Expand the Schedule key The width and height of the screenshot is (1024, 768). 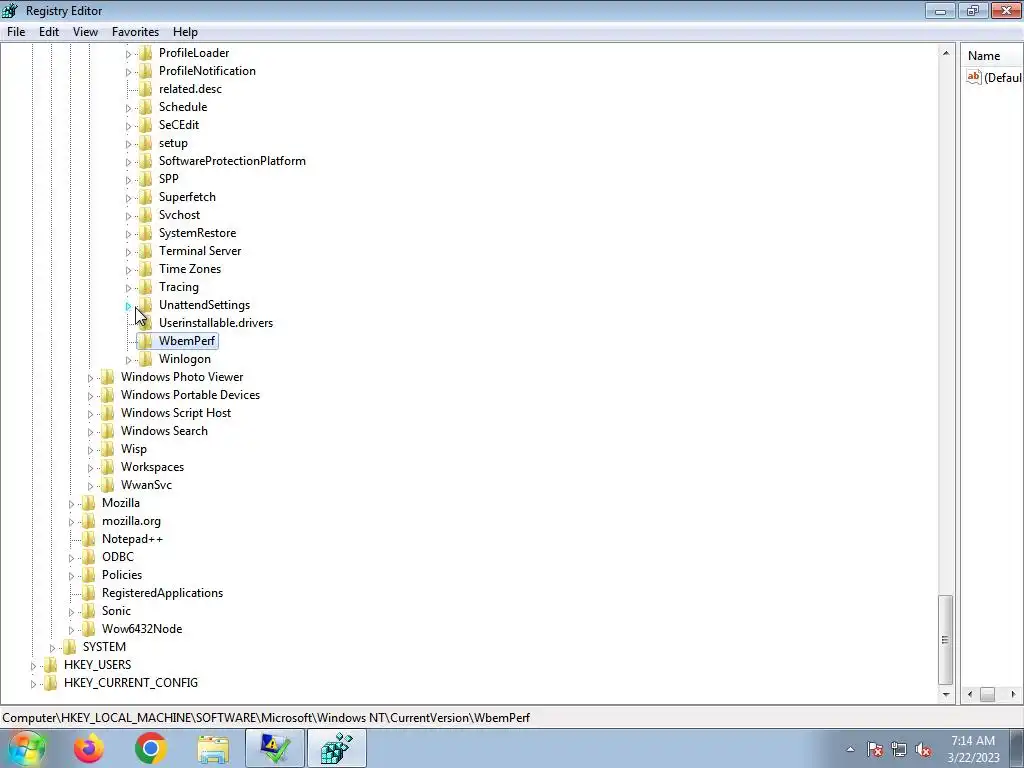pos(129,108)
